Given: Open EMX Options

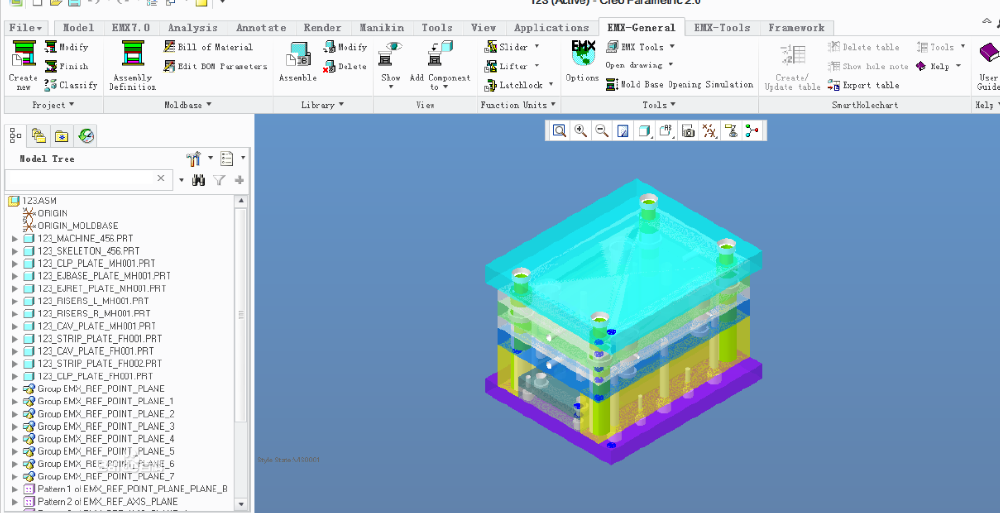Looking at the screenshot, I should coord(582,61).
